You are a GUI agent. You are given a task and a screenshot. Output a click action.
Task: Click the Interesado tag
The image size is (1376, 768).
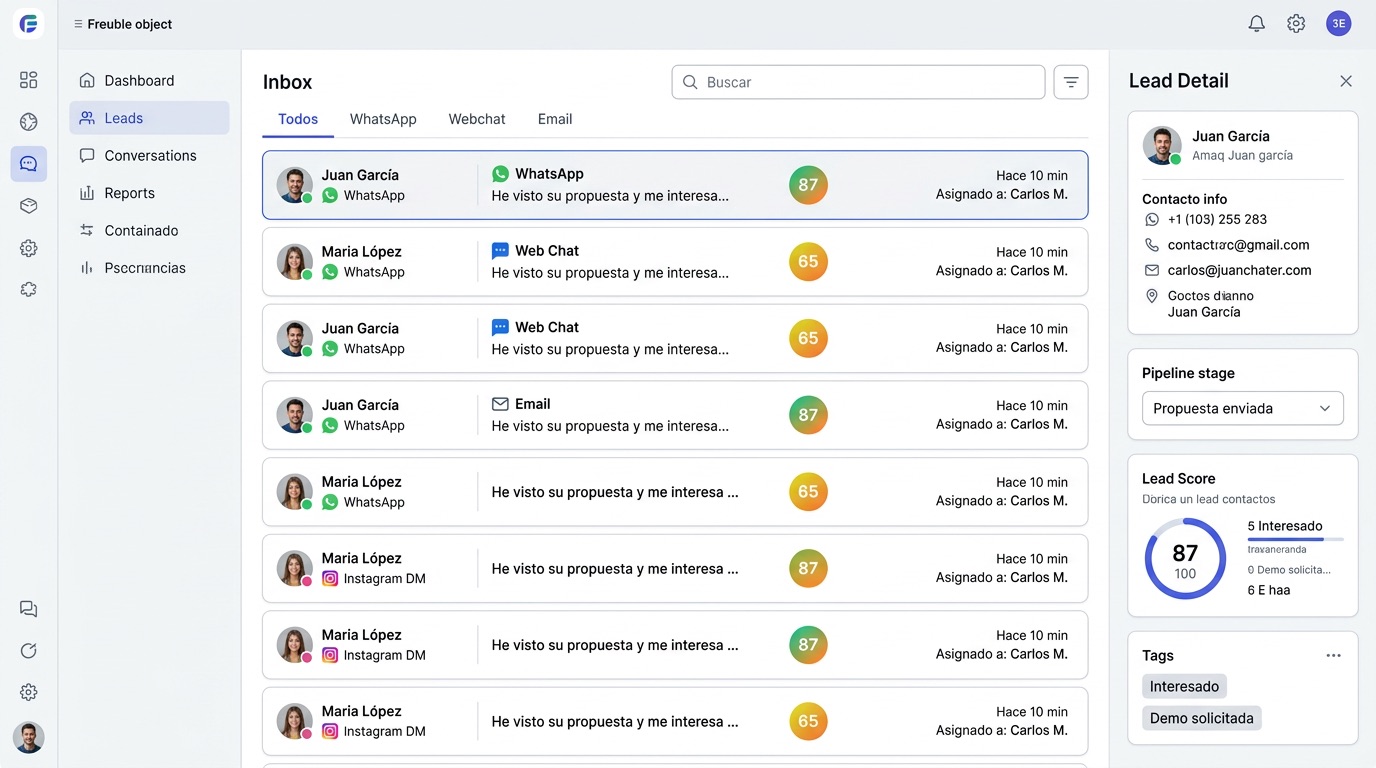click(1184, 686)
